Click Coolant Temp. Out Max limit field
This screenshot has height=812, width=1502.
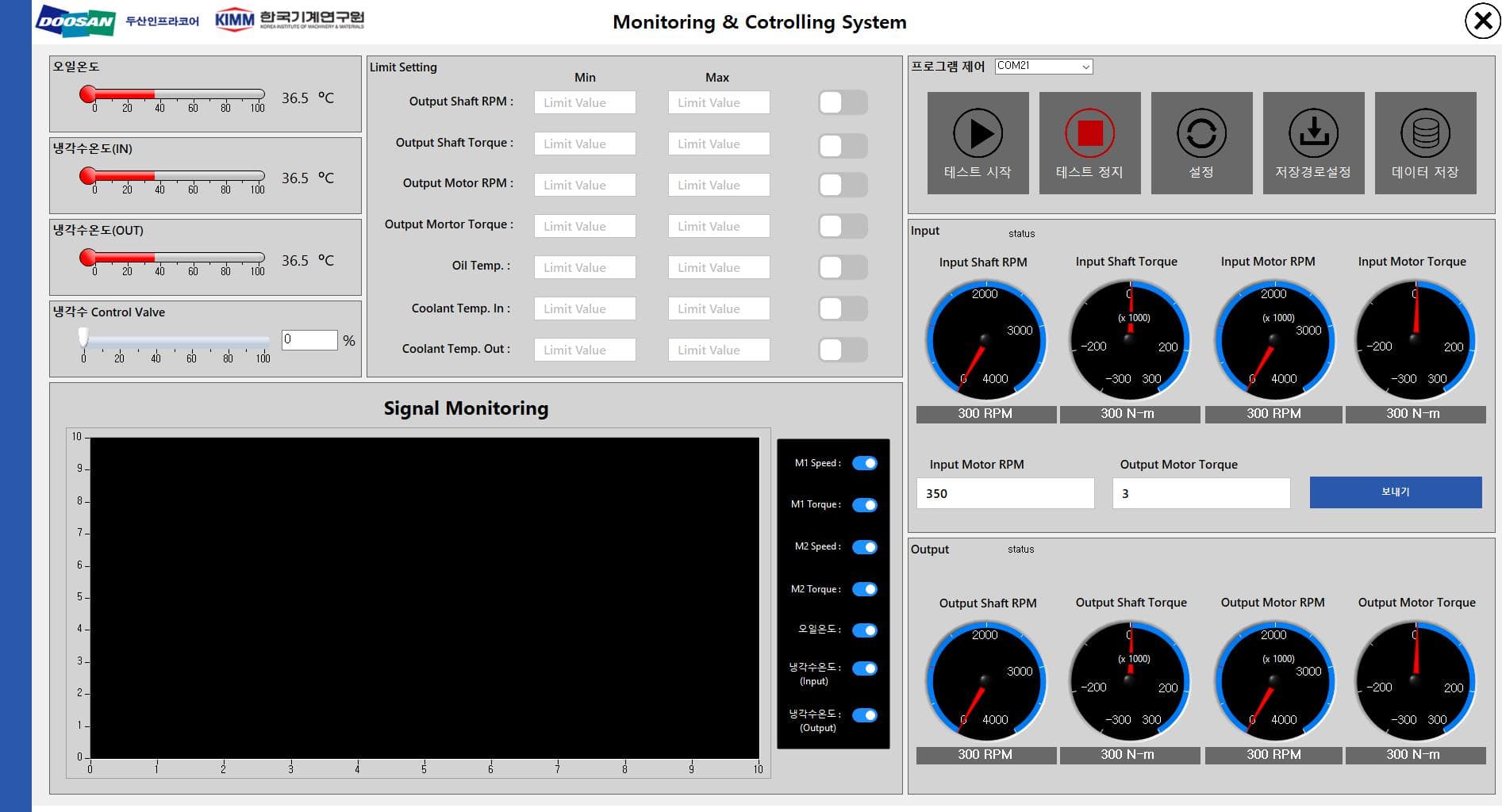718,350
